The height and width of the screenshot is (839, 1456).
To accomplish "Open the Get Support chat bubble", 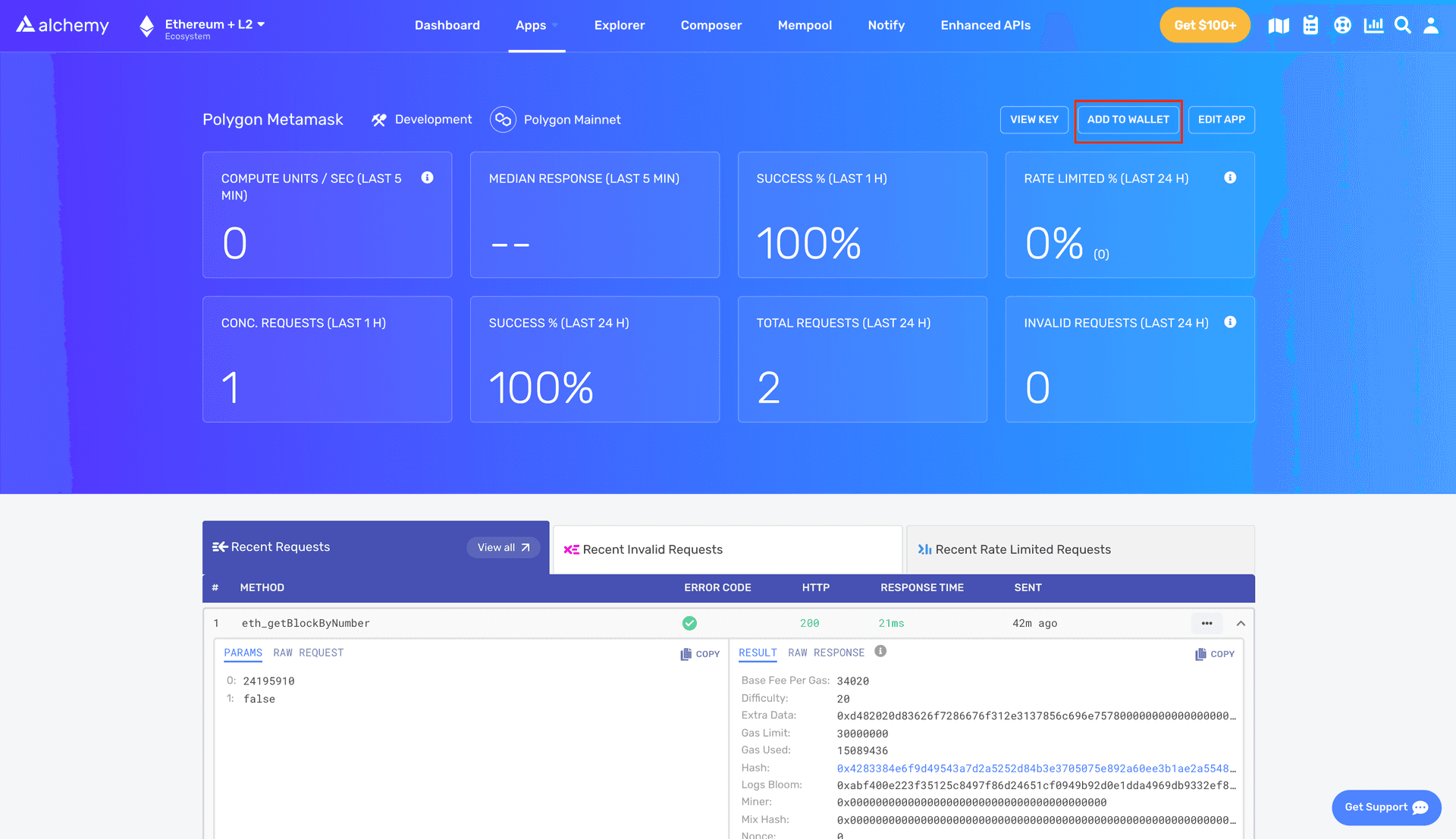I will tap(1385, 807).
